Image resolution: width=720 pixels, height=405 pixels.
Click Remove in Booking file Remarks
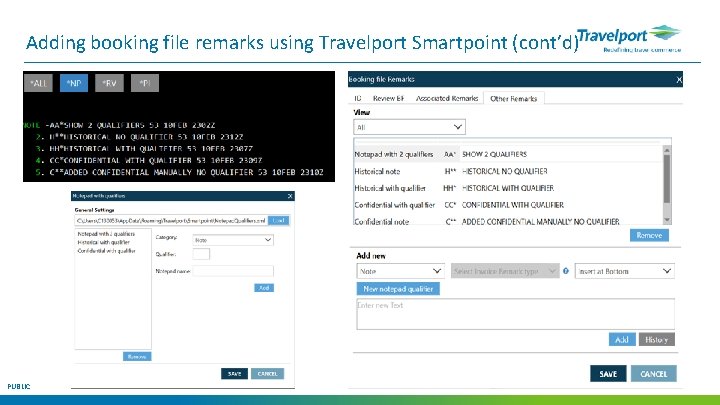[649, 235]
